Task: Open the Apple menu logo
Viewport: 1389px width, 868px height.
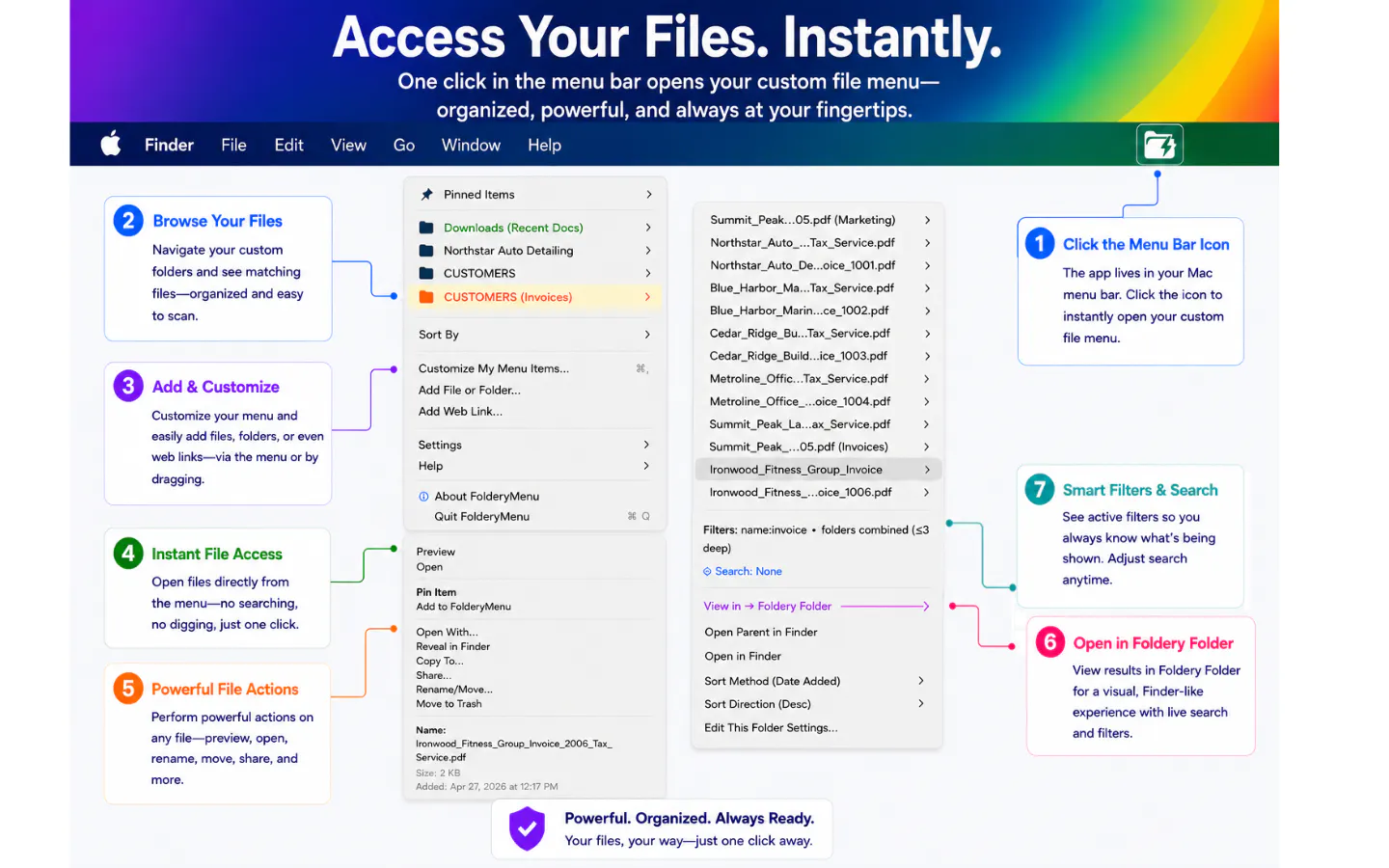Action: 111,145
